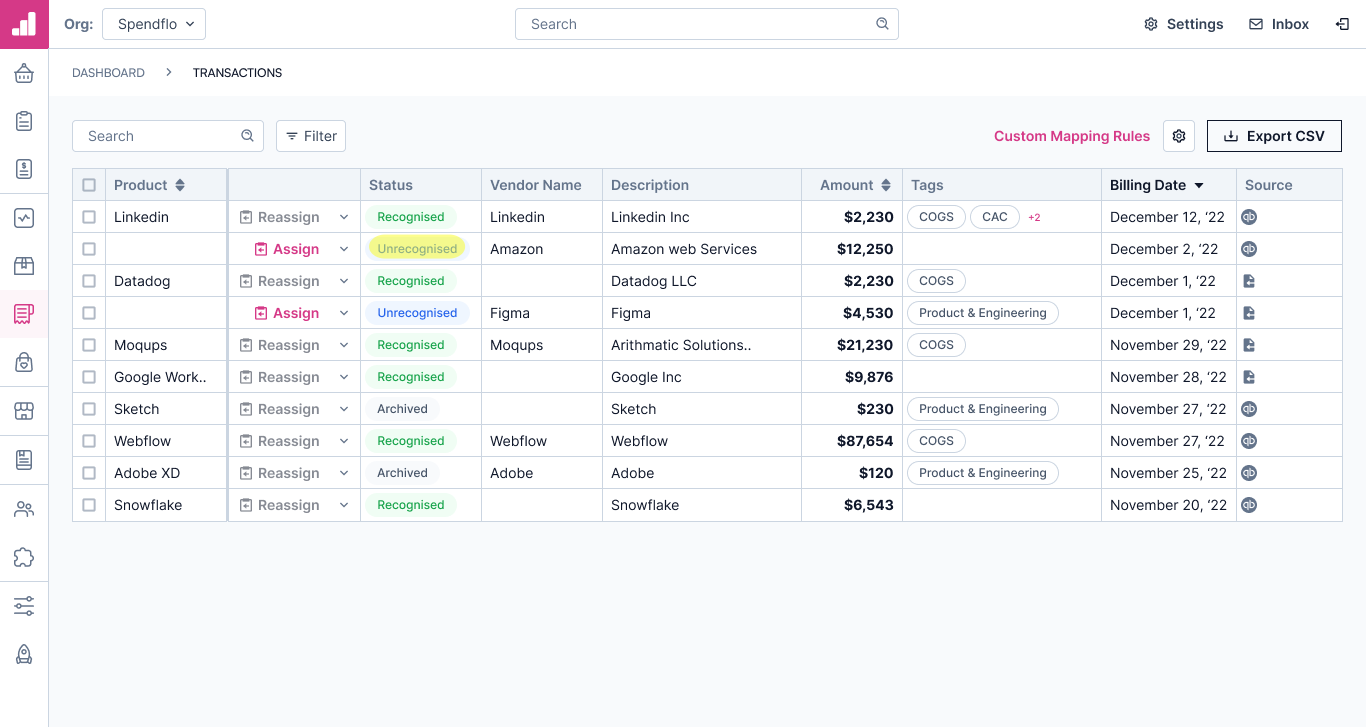Click the top Search field
Image resolution: width=1366 pixels, height=727 pixels.
point(707,24)
